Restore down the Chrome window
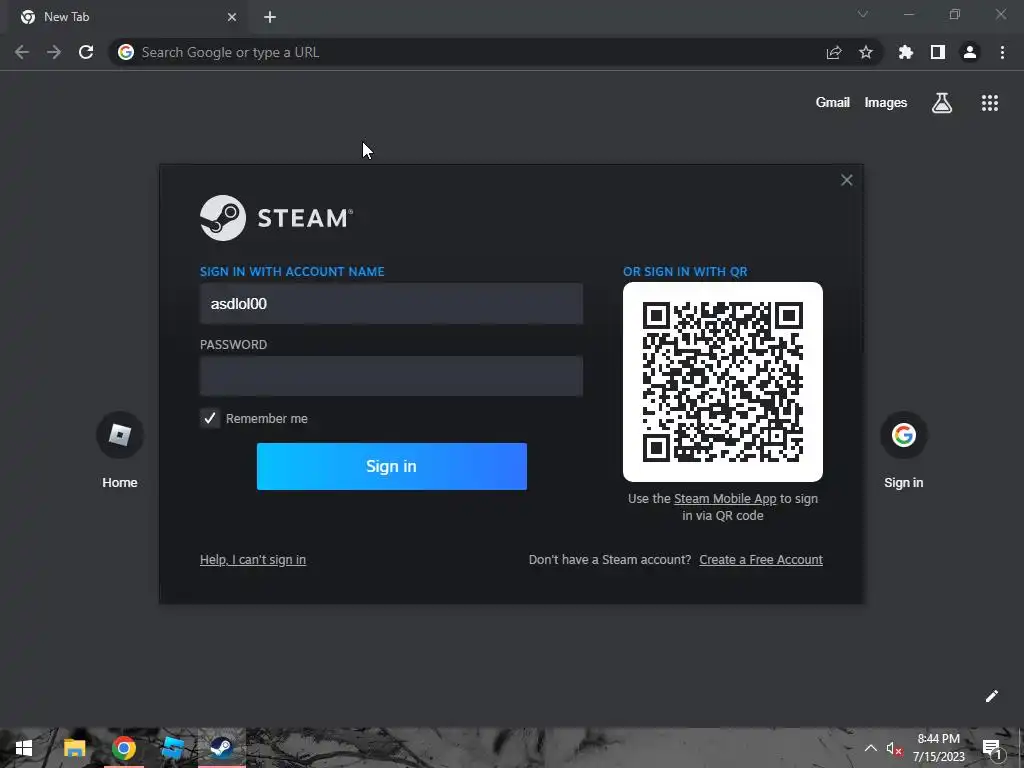Screen dimensions: 1024x768 955,14
